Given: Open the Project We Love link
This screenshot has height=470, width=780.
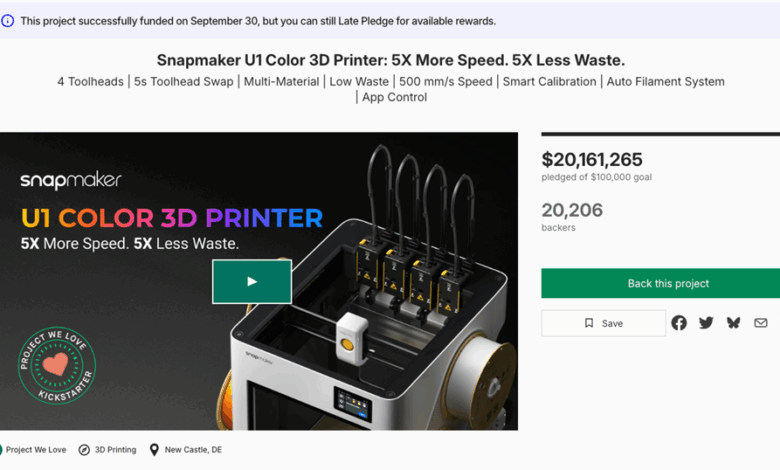Looking at the screenshot, I should coord(36,450).
